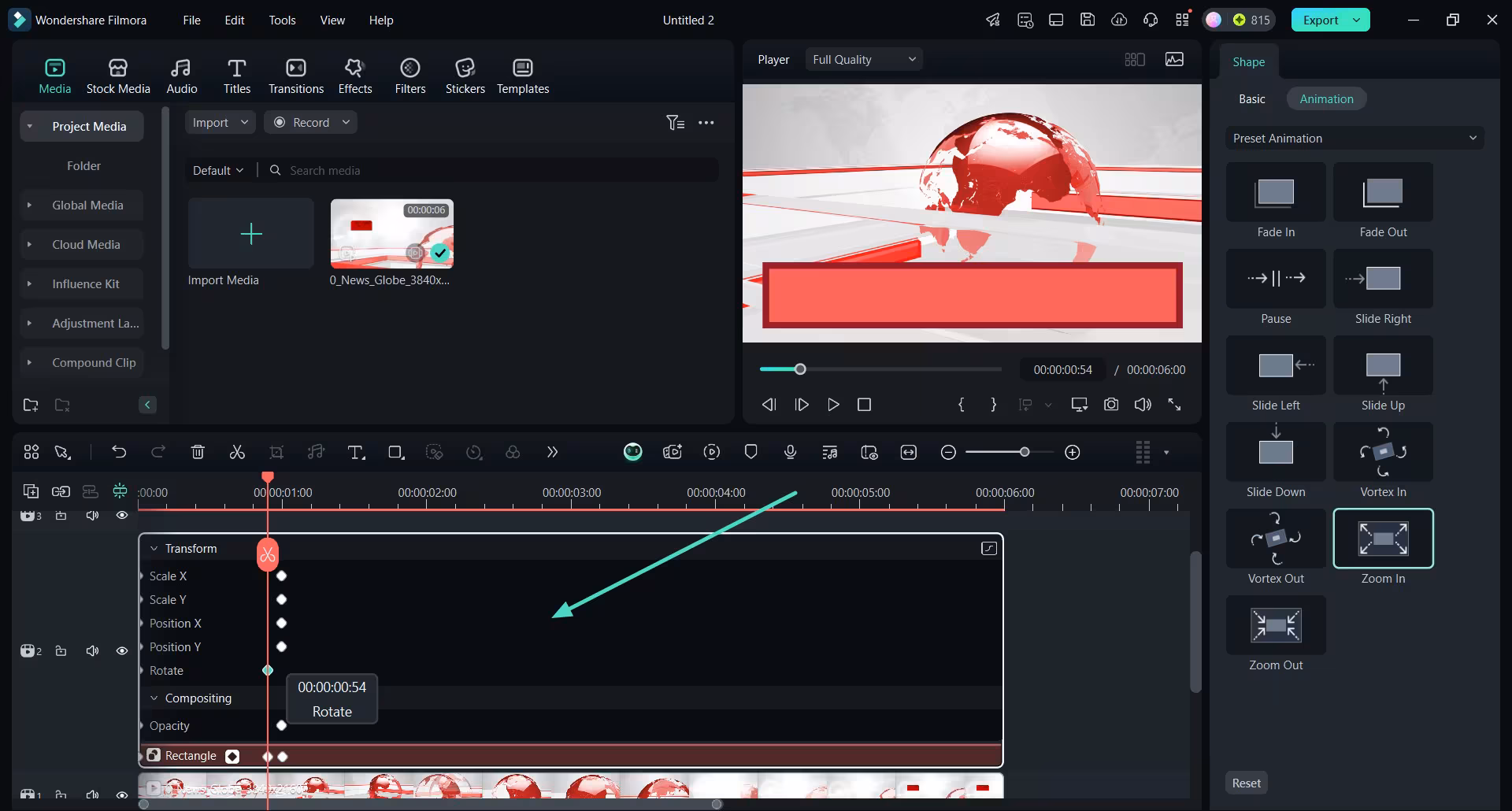Open the Effects library
This screenshot has width=1512, height=811.
tap(355, 76)
